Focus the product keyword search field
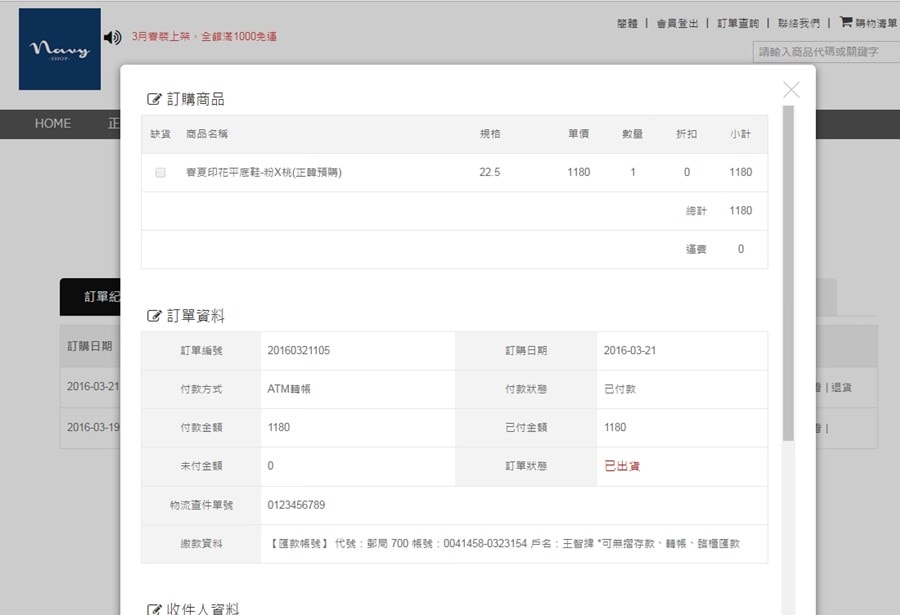Viewport: 900px width, 615px height. click(825, 51)
